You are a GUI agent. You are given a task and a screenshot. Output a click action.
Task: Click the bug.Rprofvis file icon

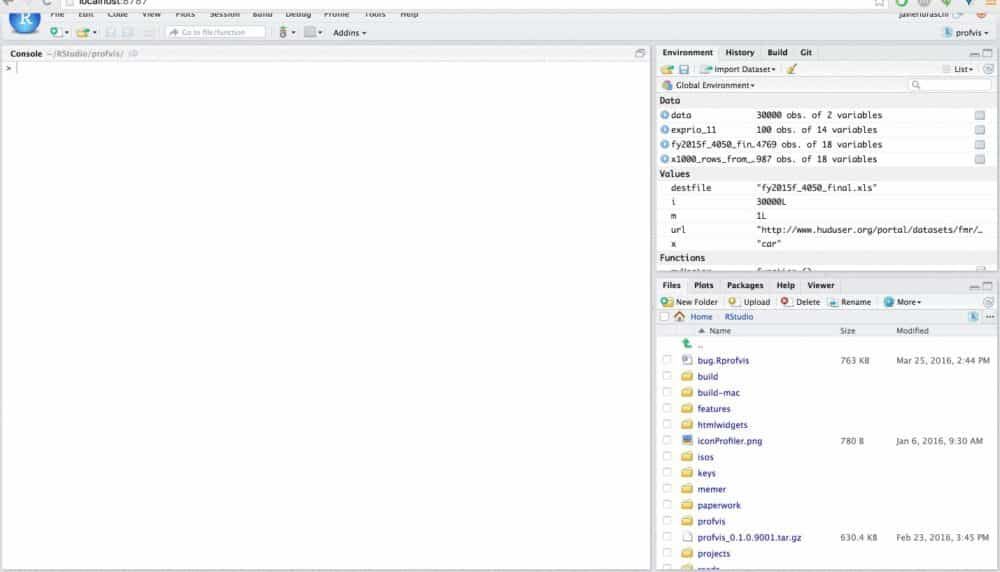coord(687,360)
